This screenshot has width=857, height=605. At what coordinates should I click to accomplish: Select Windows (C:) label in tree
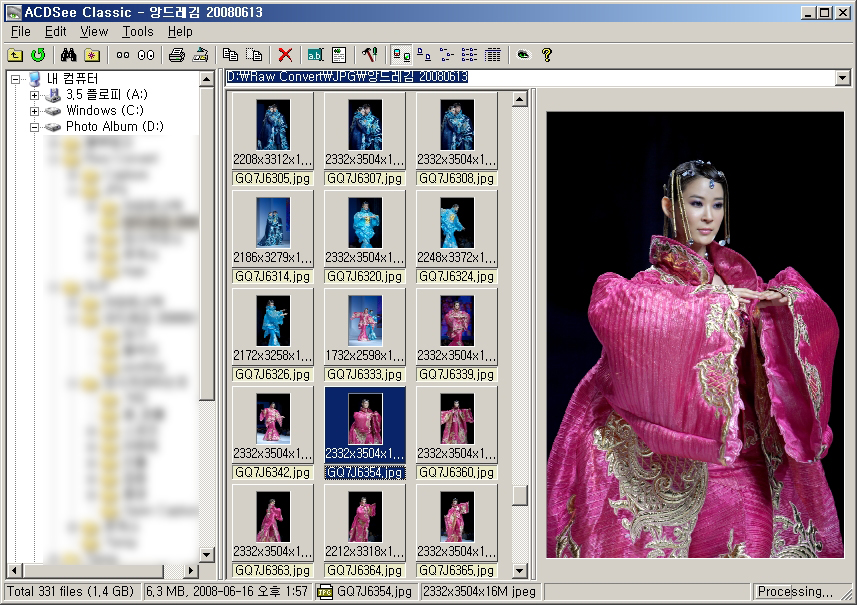point(105,110)
